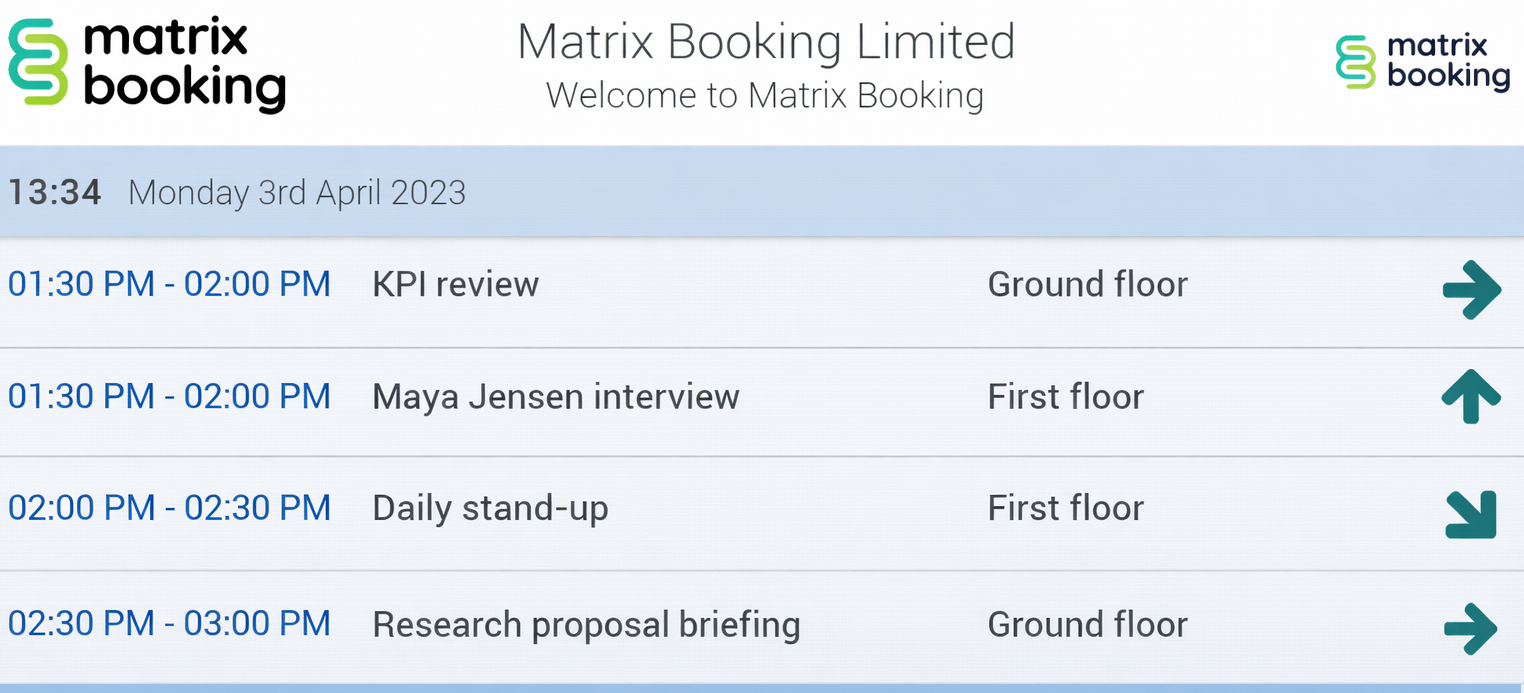The height and width of the screenshot is (693, 1524).
Task: Click the 02:30 PM - 03:00 PM time slot
Action: (x=169, y=625)
